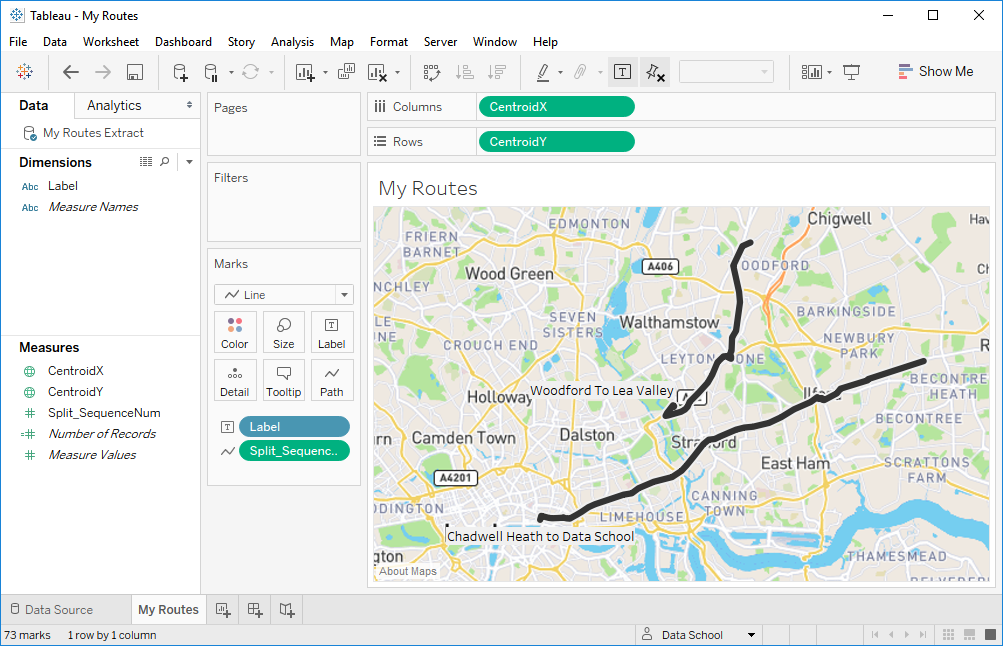Open Presentation Mode from toolbar
Viewport: 1003px width, 646px height.
851,72
